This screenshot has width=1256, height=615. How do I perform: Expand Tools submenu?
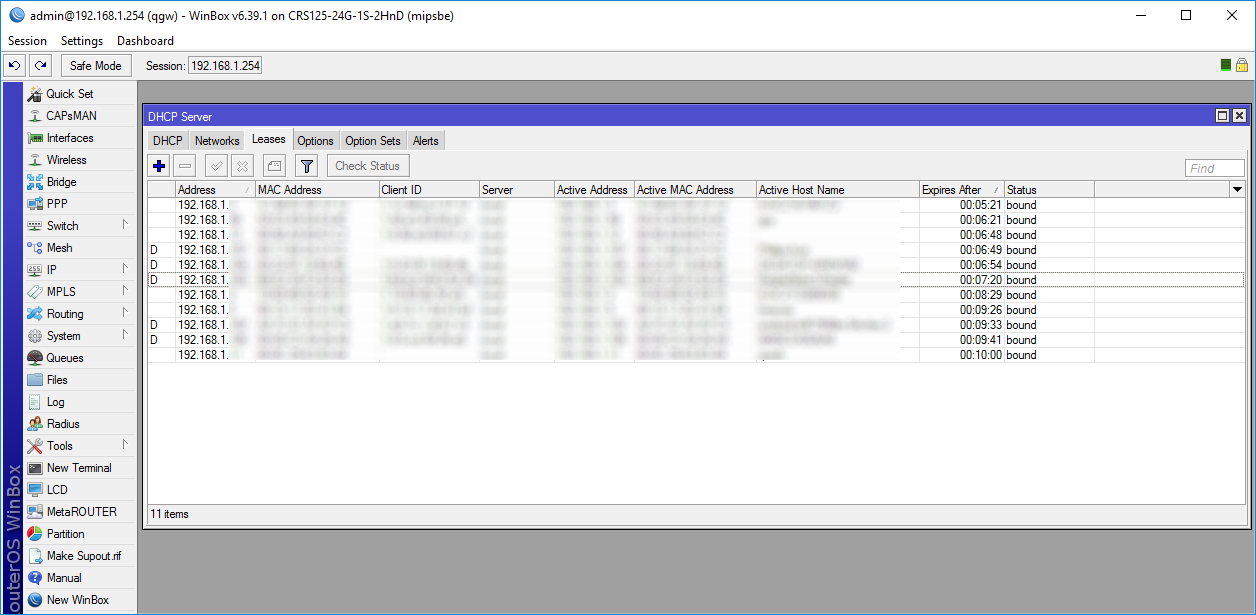click(80, 446)
